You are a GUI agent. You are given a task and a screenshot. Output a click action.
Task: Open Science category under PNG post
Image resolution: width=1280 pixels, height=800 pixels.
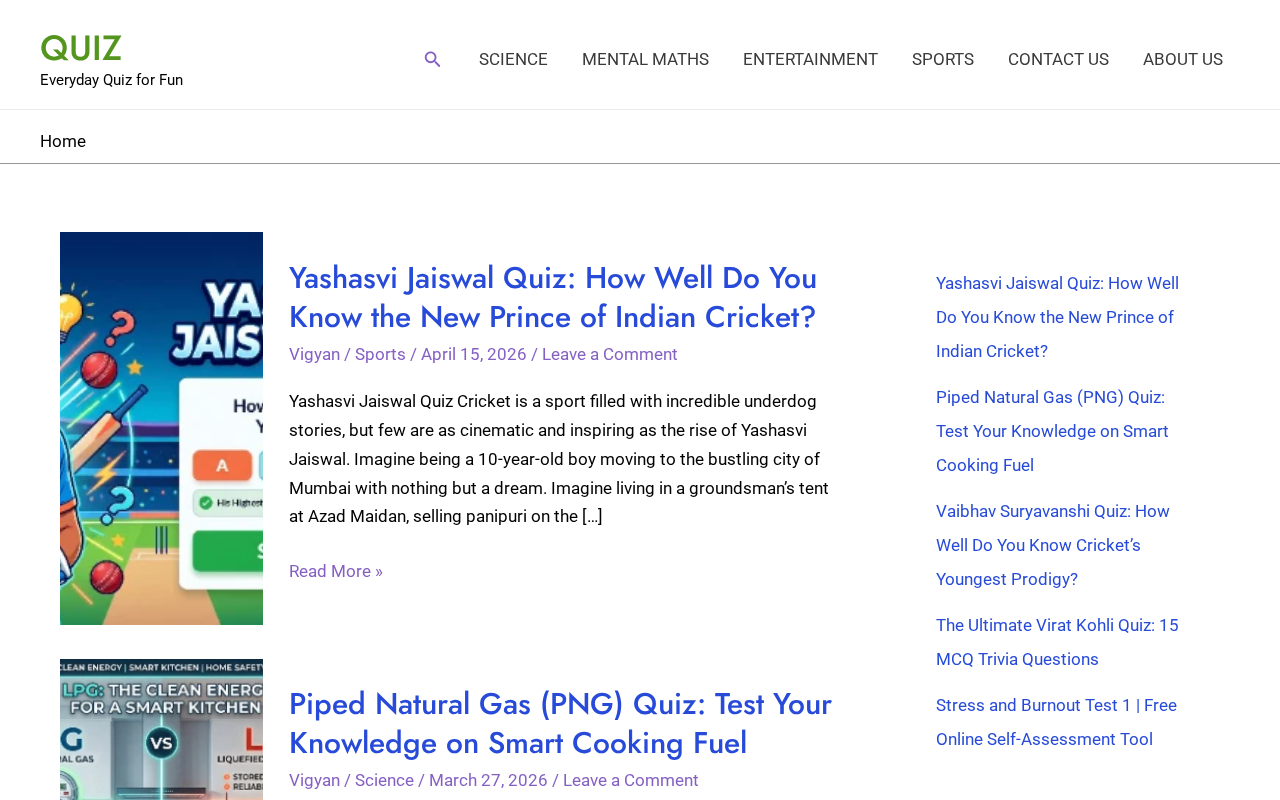[384, 780]
